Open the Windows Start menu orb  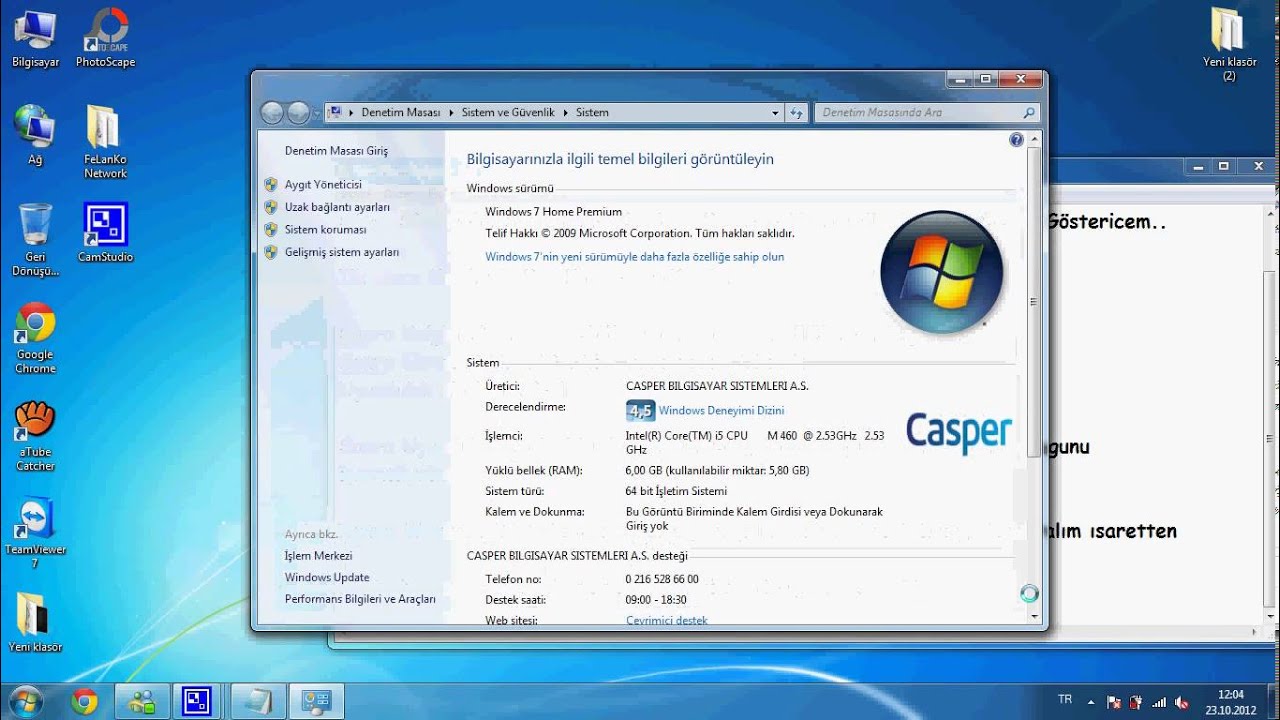point(27,701)
